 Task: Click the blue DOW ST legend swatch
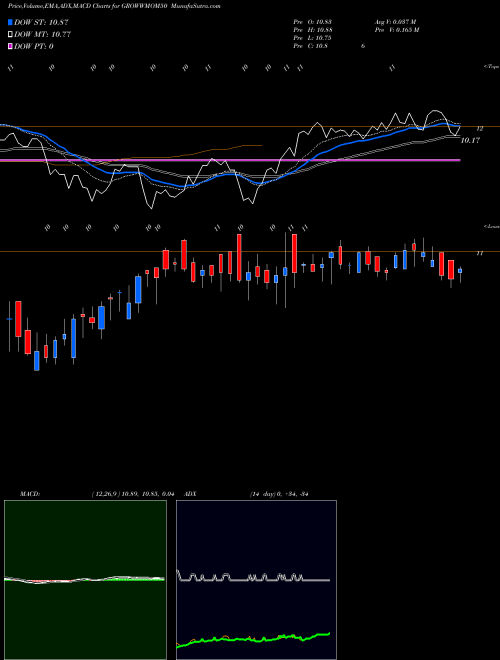click(x=10, y=23)
